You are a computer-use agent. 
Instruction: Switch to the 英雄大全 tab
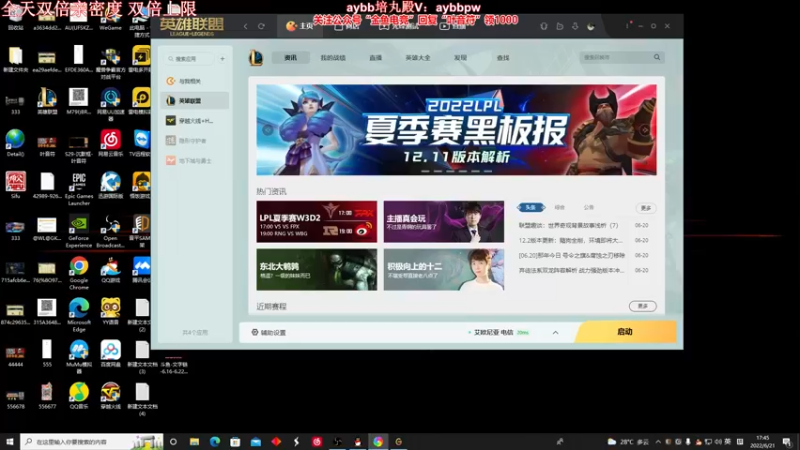click(418, 58)
